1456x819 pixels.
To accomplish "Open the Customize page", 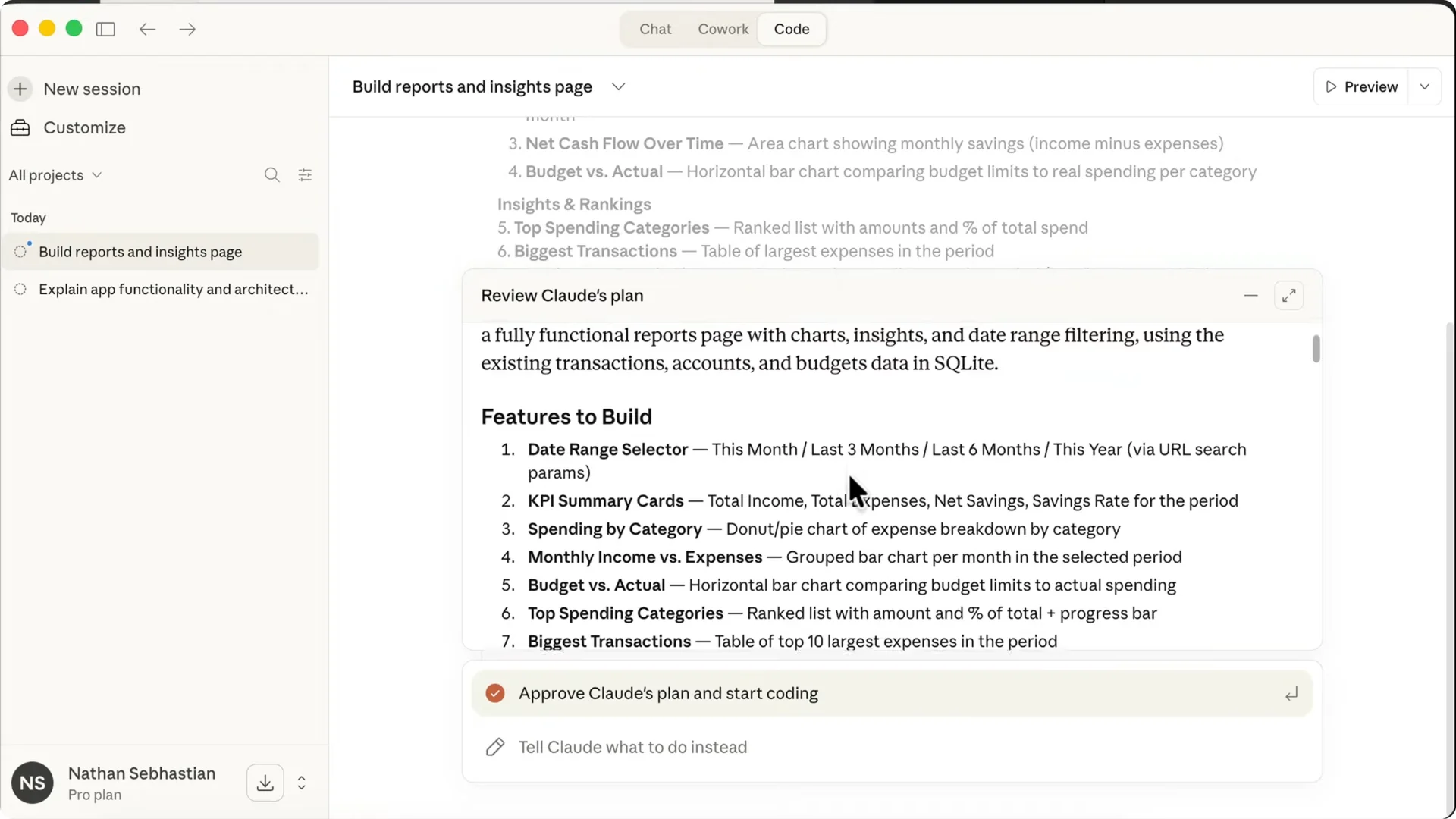I will (84, 127).
